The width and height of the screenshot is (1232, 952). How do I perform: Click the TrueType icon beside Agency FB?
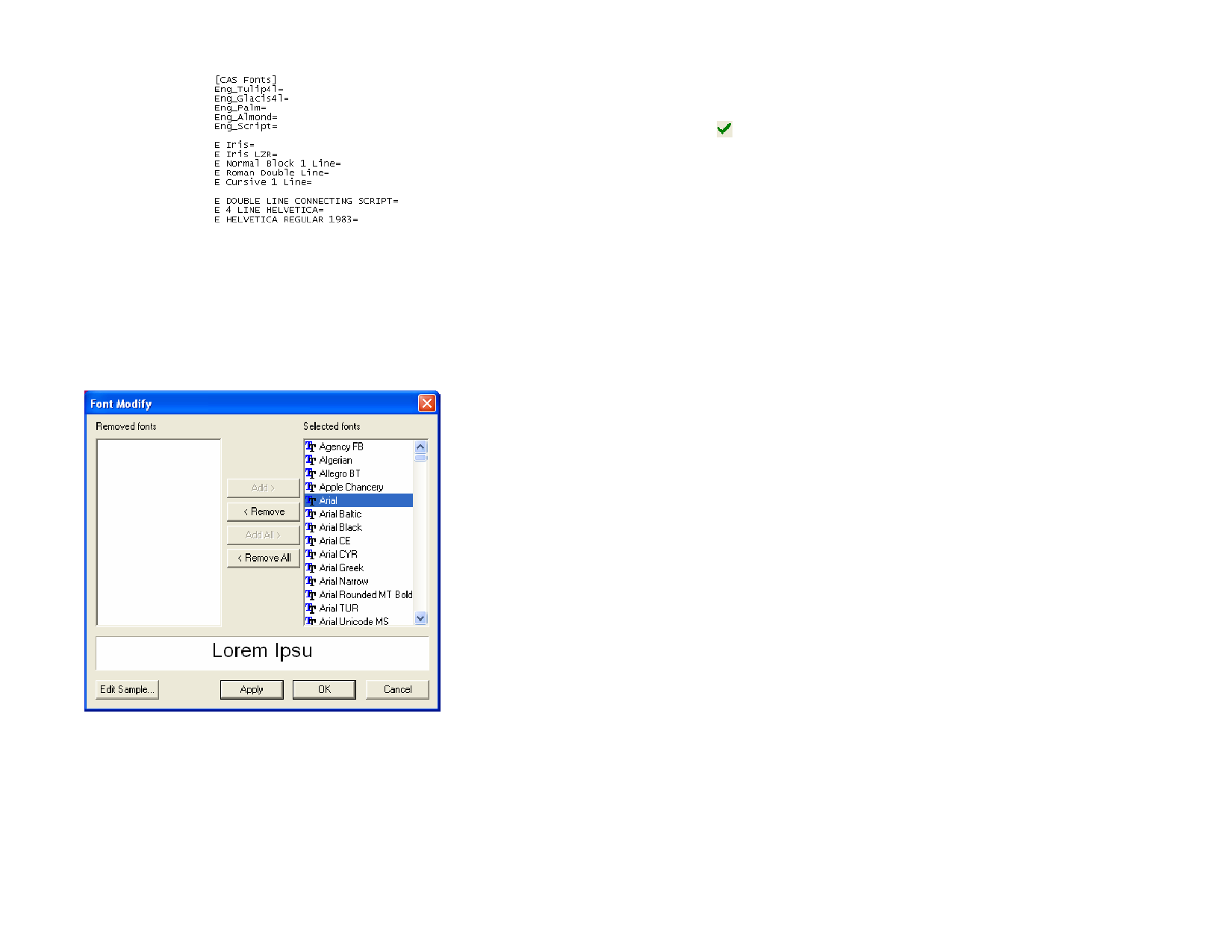[311, 447]
